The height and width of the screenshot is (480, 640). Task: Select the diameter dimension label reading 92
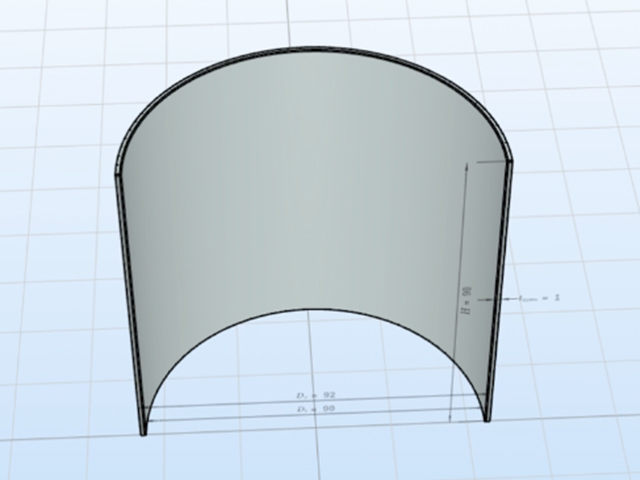[316, 396]
